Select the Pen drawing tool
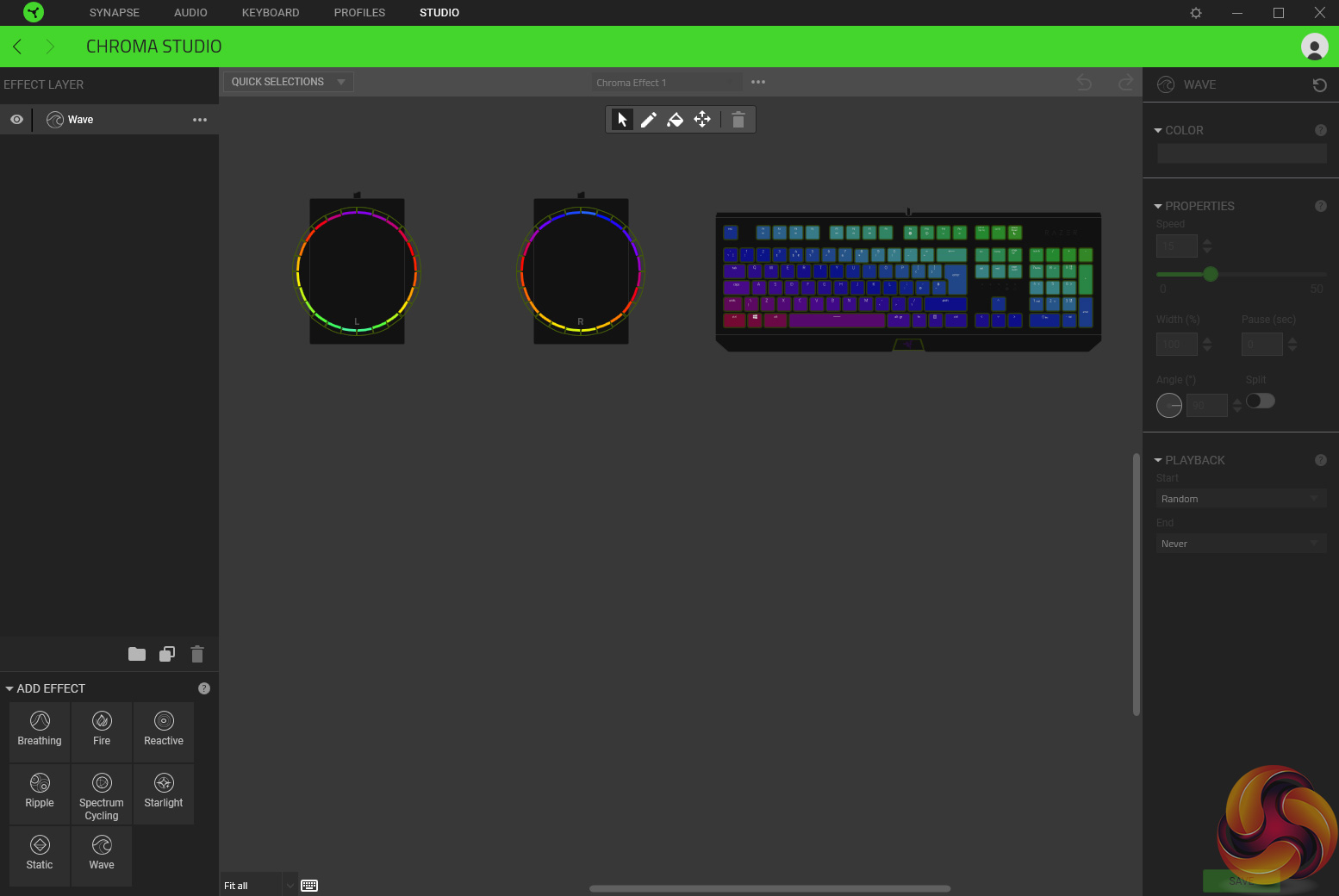This screenshot has height=896, width=1339. (x=649, y=120)
